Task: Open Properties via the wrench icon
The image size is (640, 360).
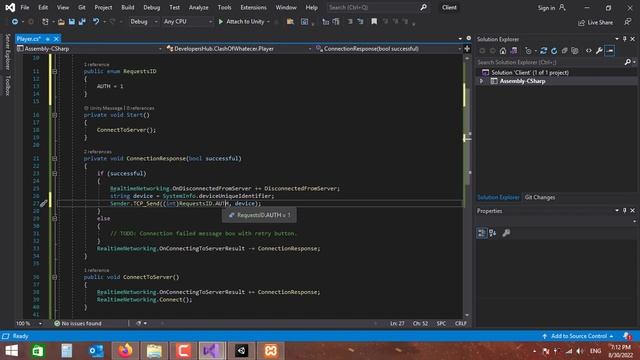Action: coord(599,51)
